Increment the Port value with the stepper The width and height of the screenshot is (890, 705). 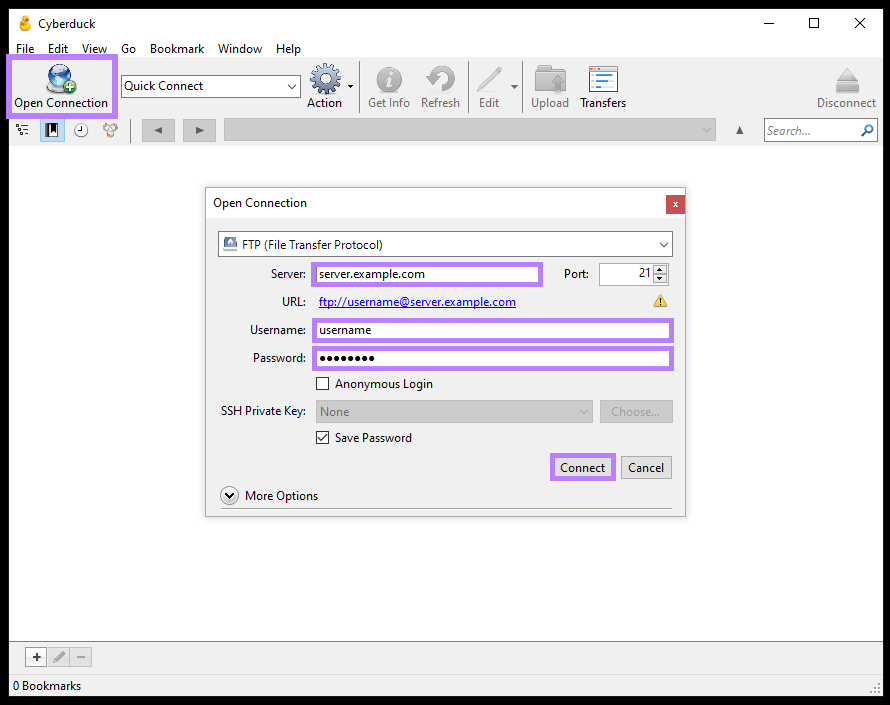click(x=659, y=269)
